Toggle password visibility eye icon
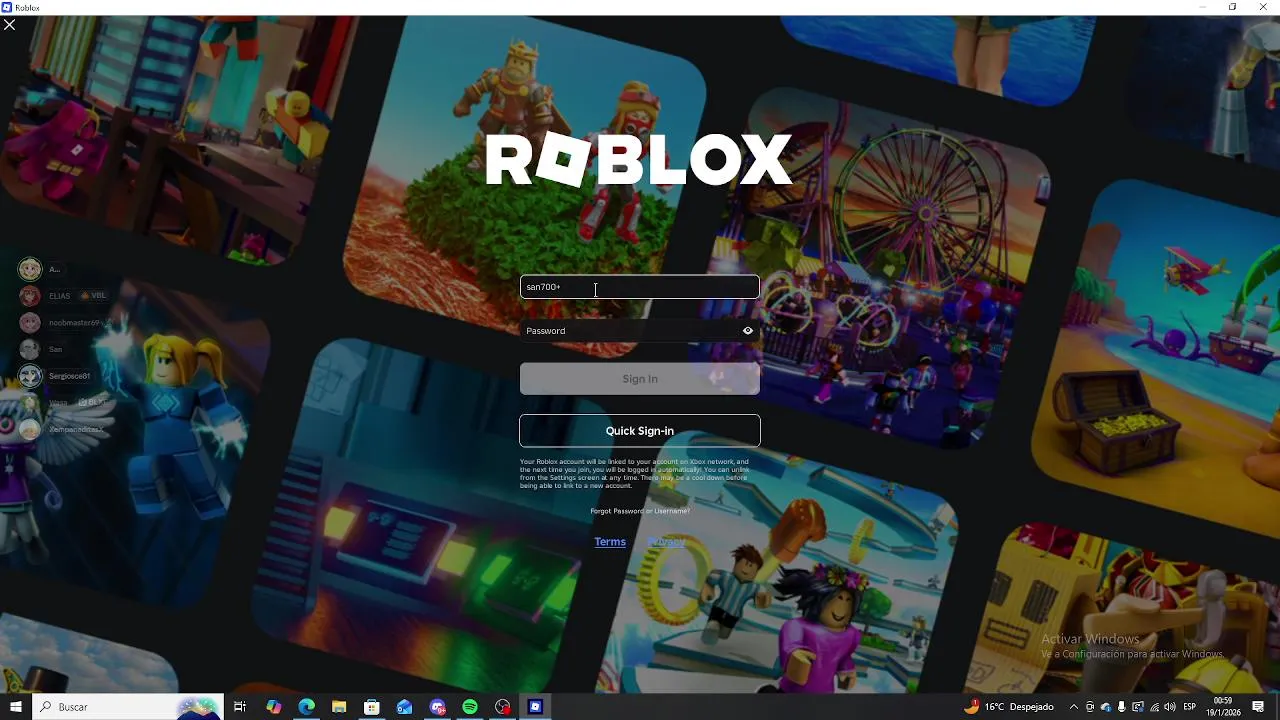The height and width of the screenshot is (720, 1280). (x=747, y=331)
